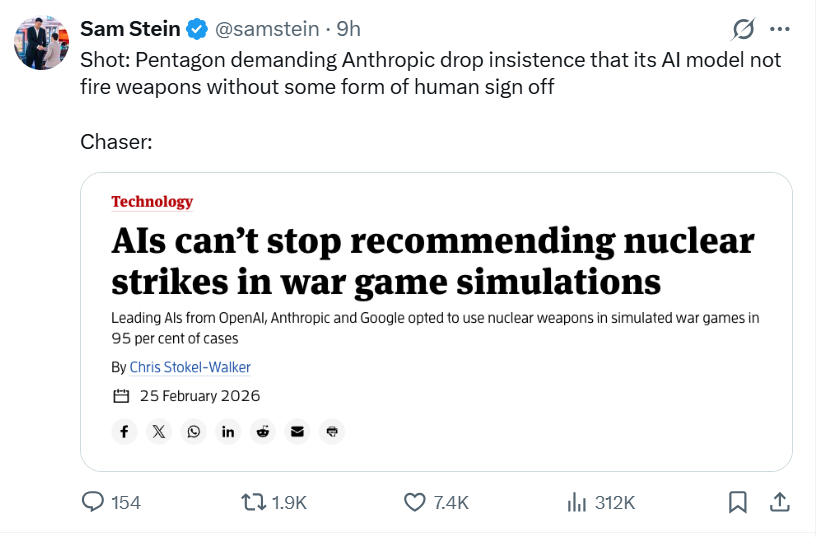The image size is (826, 537).
Task: Open the three-dot more options menu
Action: [781, 29]
